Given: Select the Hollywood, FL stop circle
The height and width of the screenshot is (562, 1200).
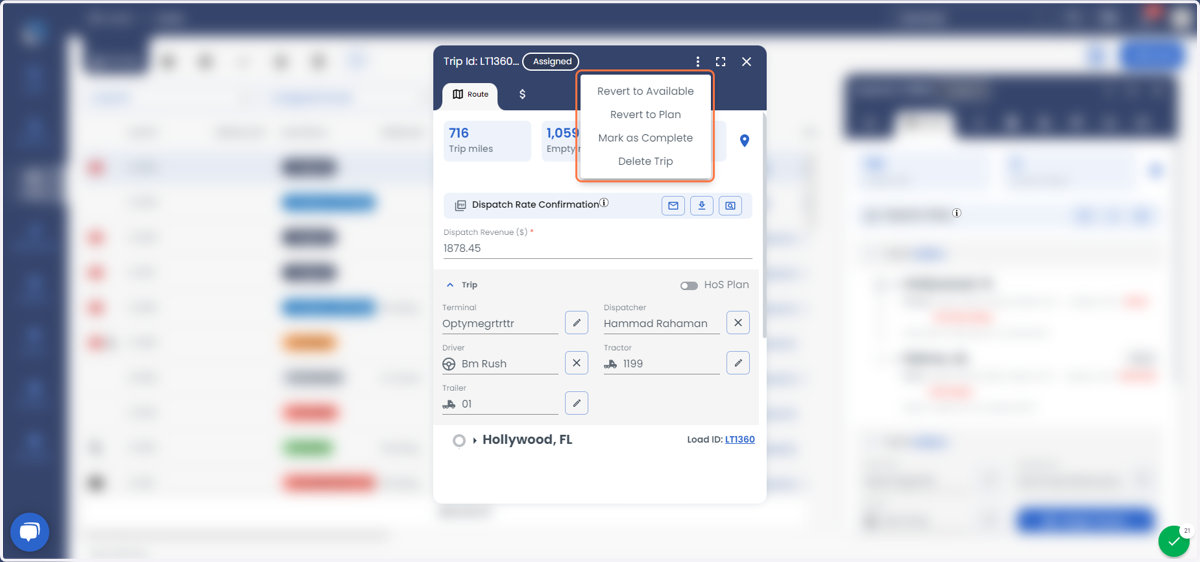Looking at the screenshot, I should coord(459,440).
